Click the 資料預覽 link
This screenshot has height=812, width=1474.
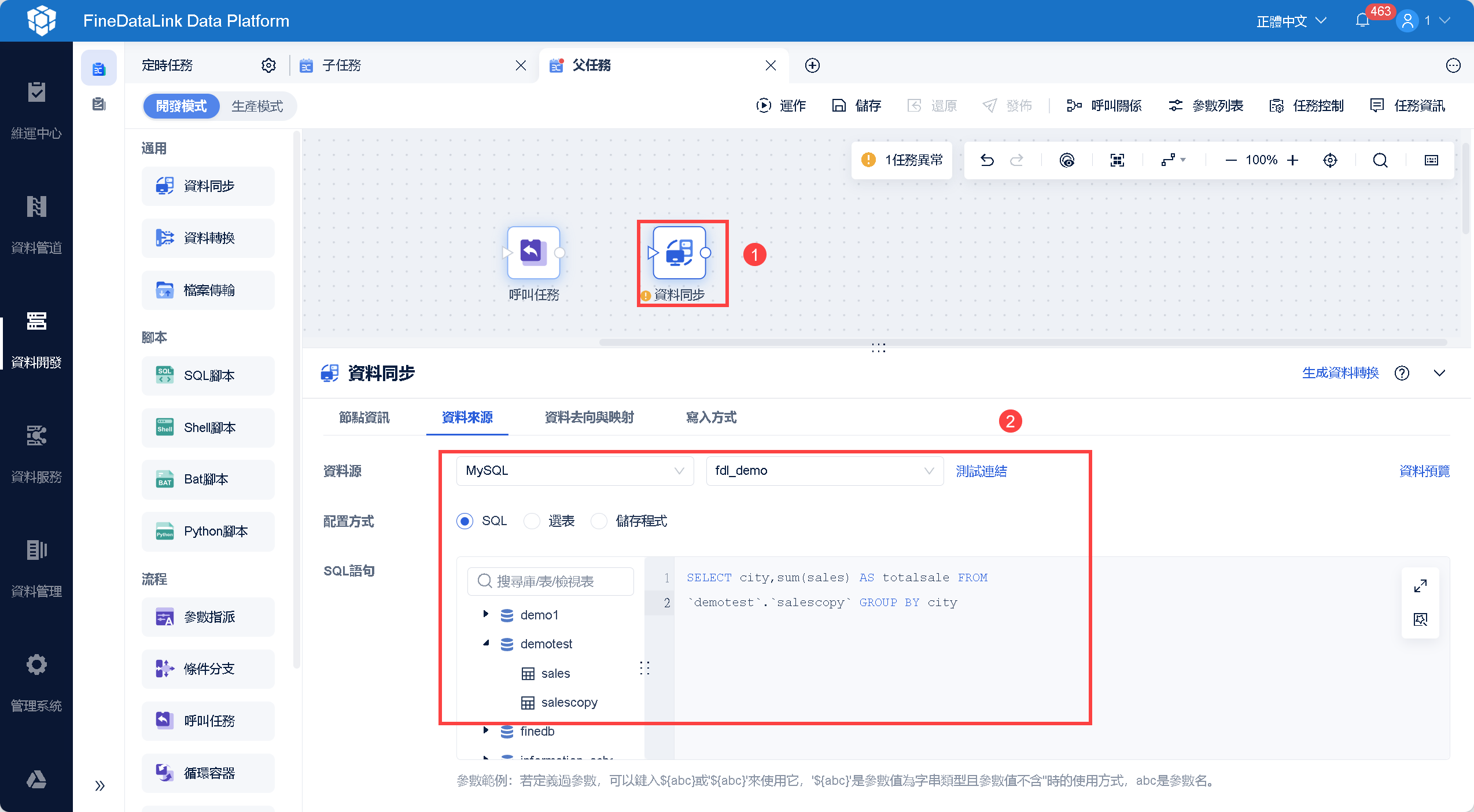tap(1424, 471)
